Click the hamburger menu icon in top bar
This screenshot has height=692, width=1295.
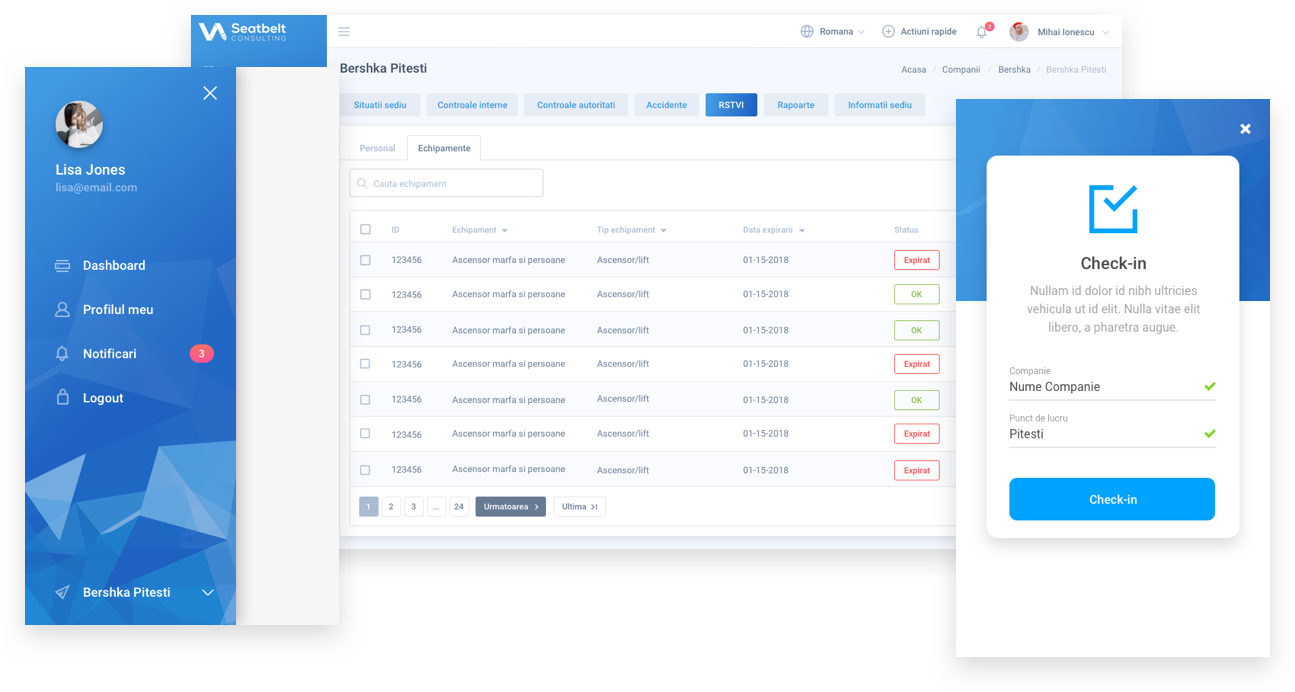pyautogui.click(x=344, y=32)
